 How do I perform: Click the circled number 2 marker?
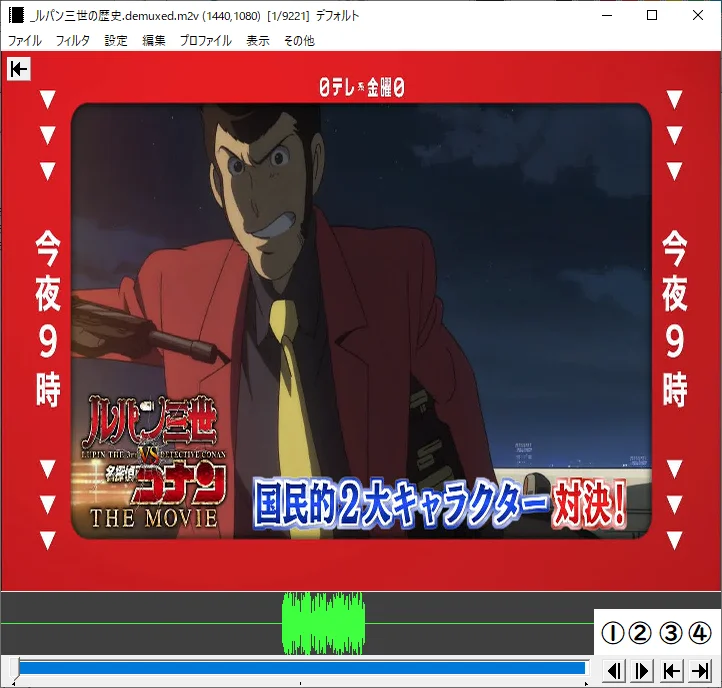[x=640, y=633]
